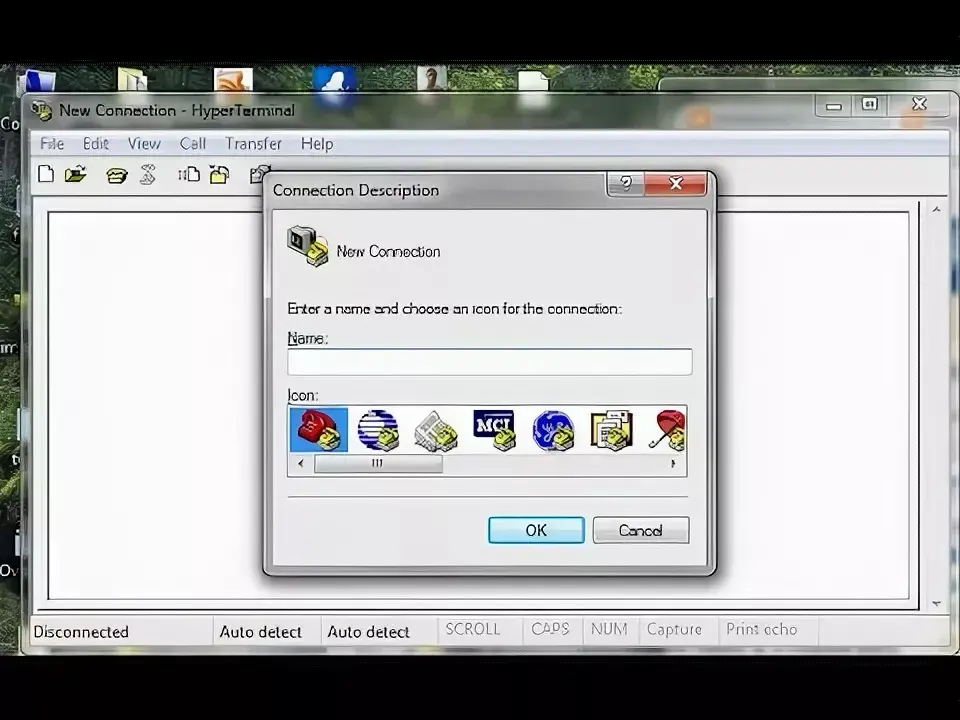Click icon list scroll-left arrow

coord(301,463)
